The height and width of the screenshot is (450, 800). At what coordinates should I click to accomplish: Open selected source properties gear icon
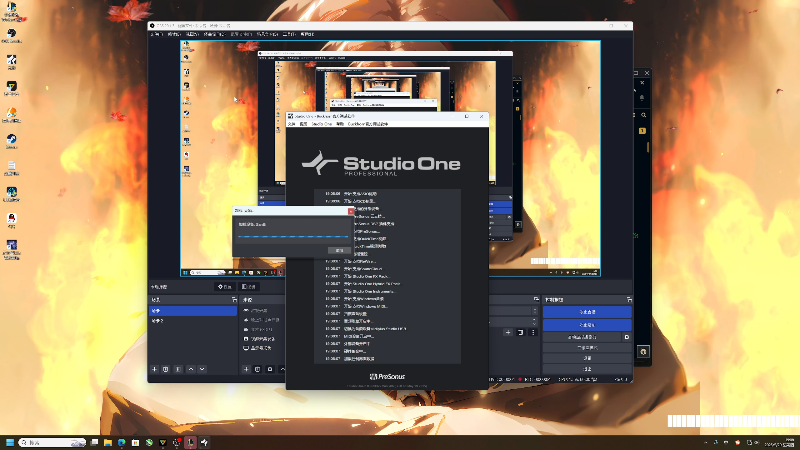pyautogui.click(x=269, y=369)
